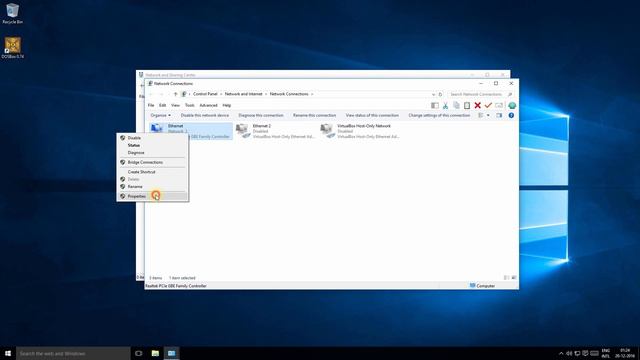Open the Edit menu
Image resolution: width=640 pixels, height=360 pixels.
162,105
